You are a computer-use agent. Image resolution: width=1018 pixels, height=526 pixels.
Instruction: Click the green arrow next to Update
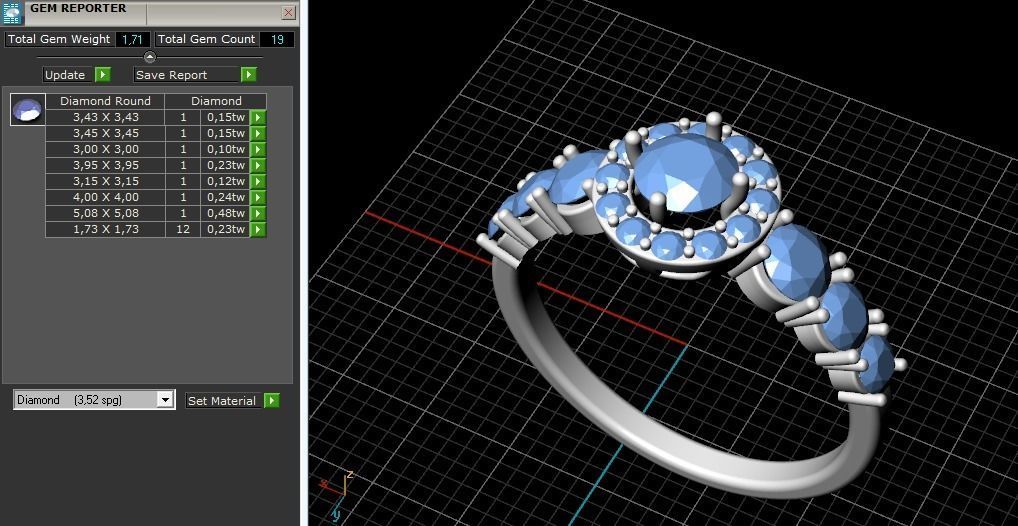[x=103, y=75]
